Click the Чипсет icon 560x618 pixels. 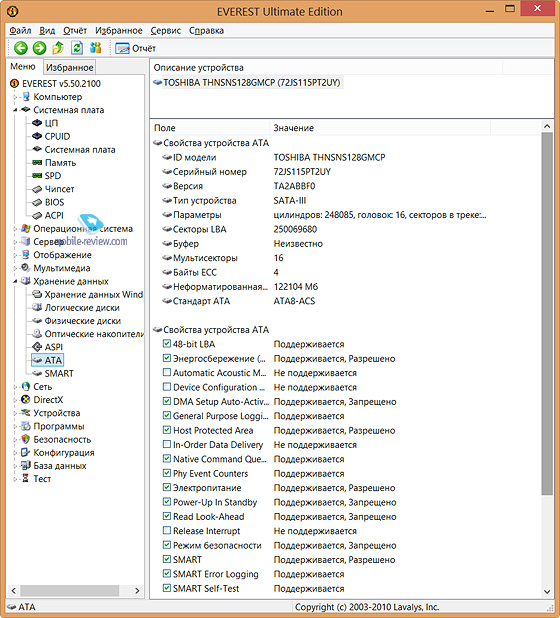point(37,189)
